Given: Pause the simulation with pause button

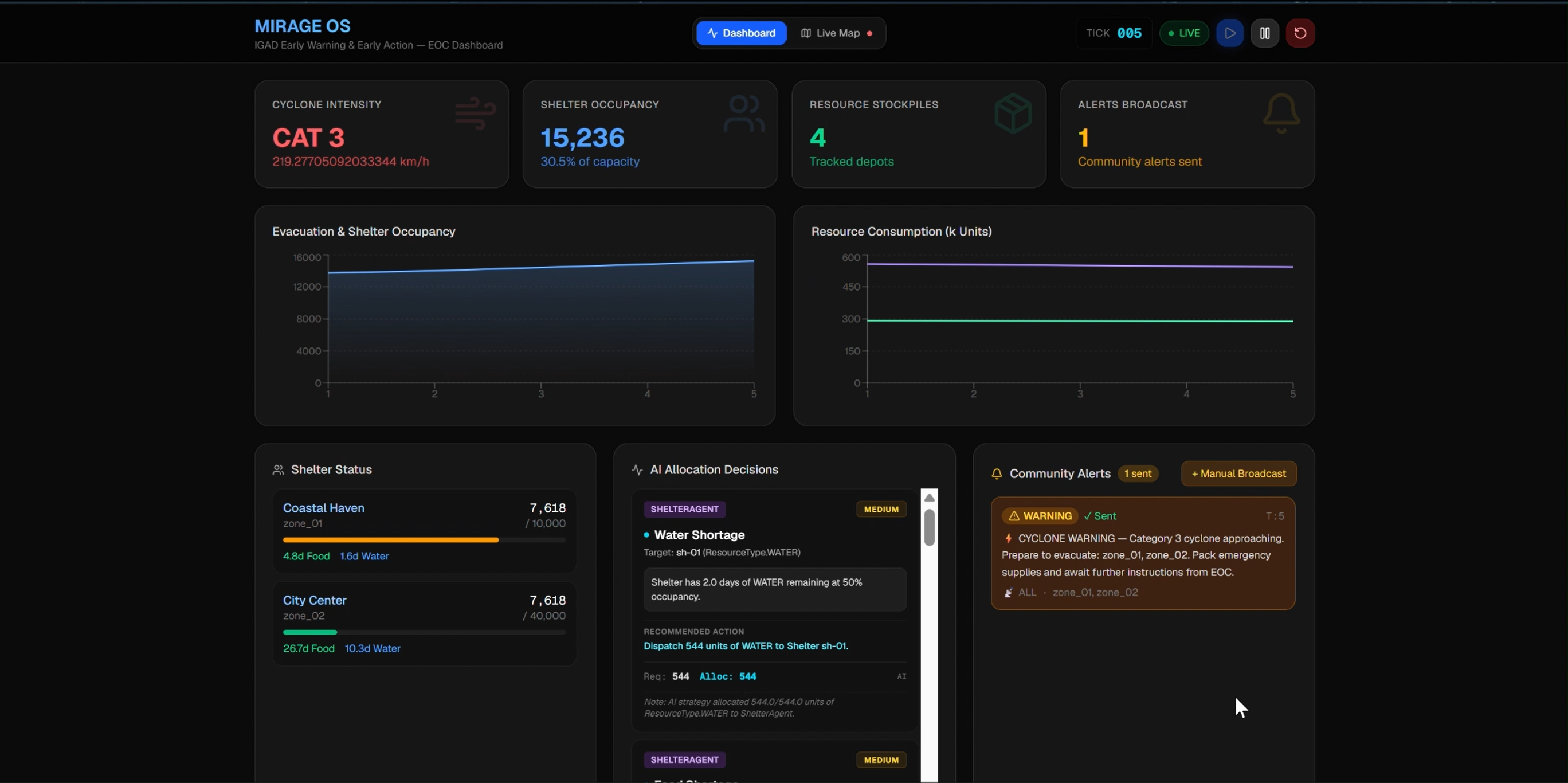Looking at the screenshot, I should pos(1264,33).
